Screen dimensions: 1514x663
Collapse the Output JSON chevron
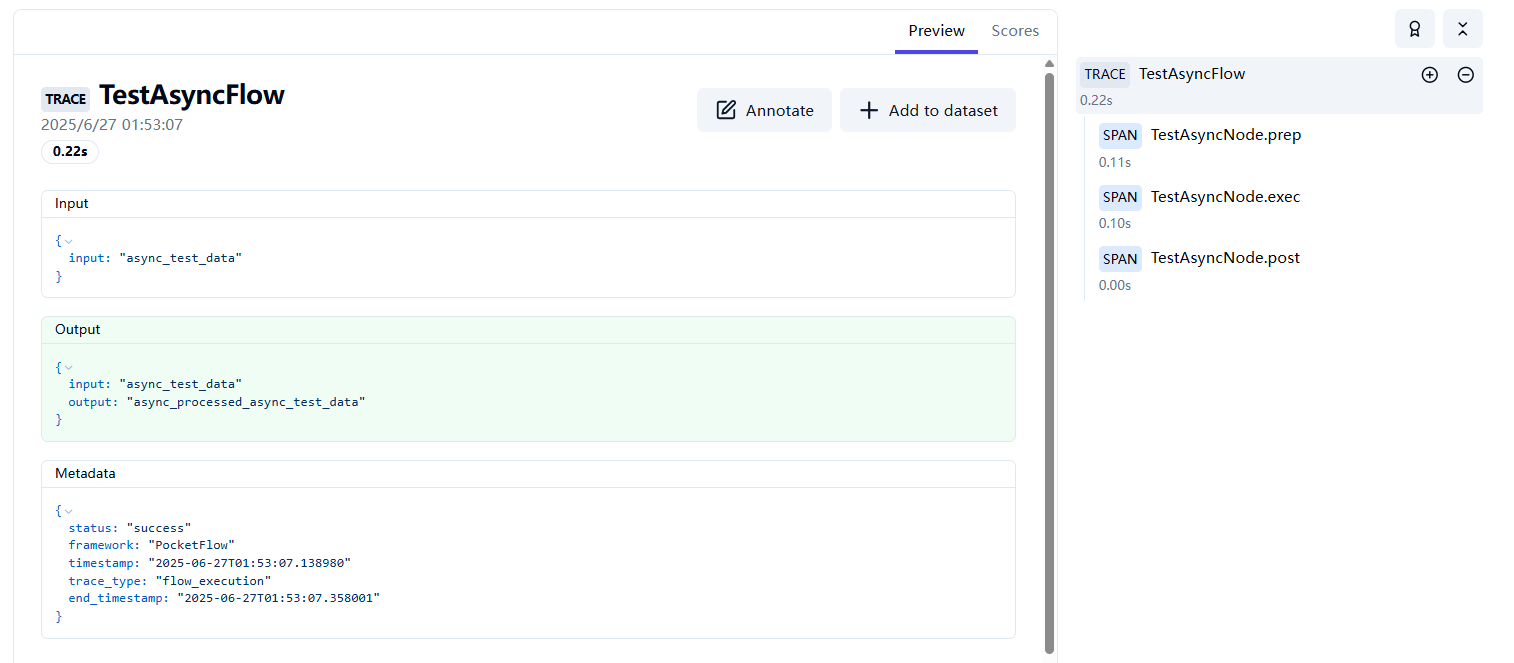(x=68, y=367)
